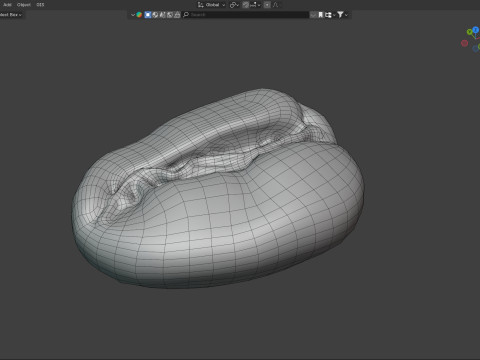Click the sphere icon after the blue square
This screenshot has height=360, width=480.
[x=155, y=15]
